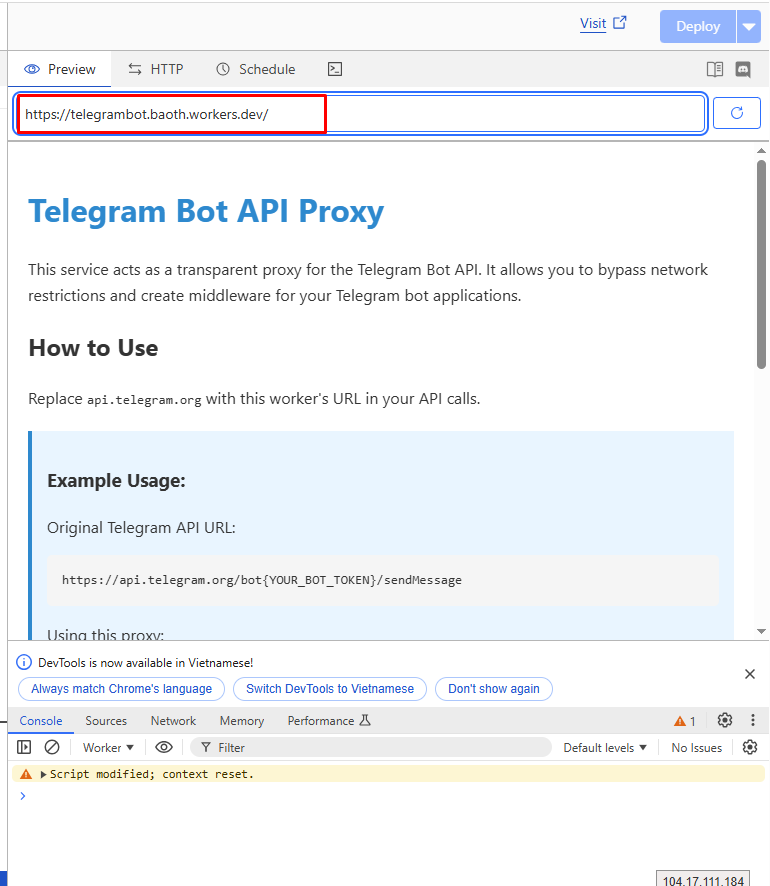Click Always match Chrome's language
This screenshot has width=770, height=886.
tap(121, 689)
